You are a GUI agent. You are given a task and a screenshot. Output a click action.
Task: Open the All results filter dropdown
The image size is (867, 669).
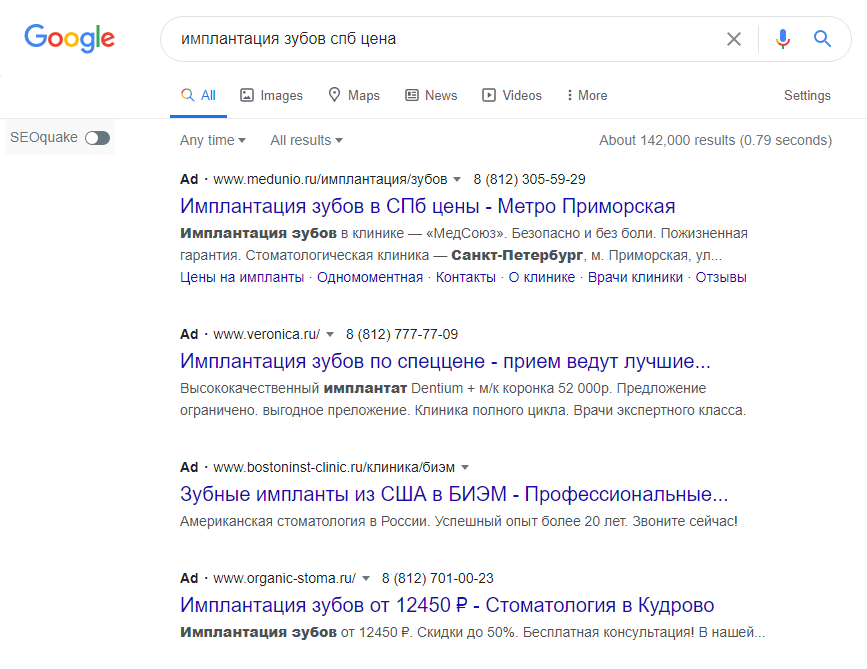coord(306,140)
